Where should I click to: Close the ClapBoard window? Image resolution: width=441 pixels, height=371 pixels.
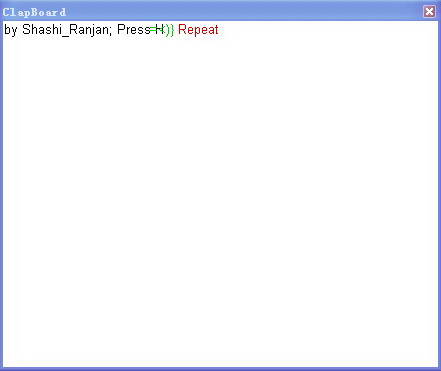click(x=429, y=12)
